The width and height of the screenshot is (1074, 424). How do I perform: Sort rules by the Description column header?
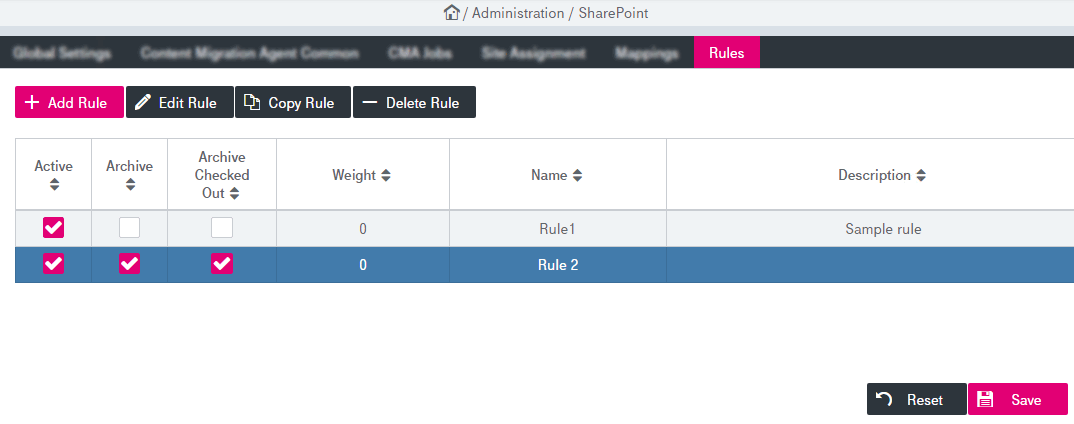(882, 175)
